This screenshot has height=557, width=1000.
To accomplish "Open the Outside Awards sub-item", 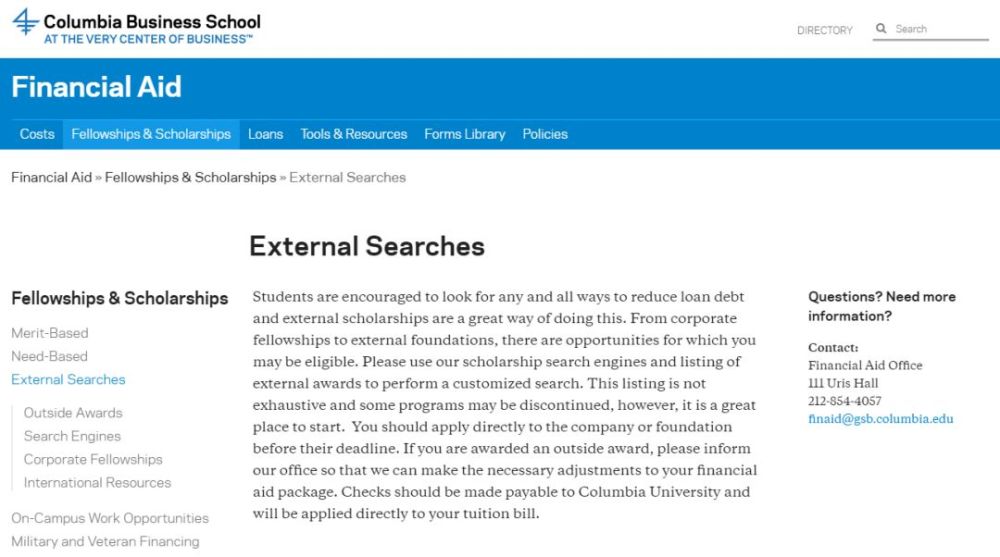I will (73, 413).
